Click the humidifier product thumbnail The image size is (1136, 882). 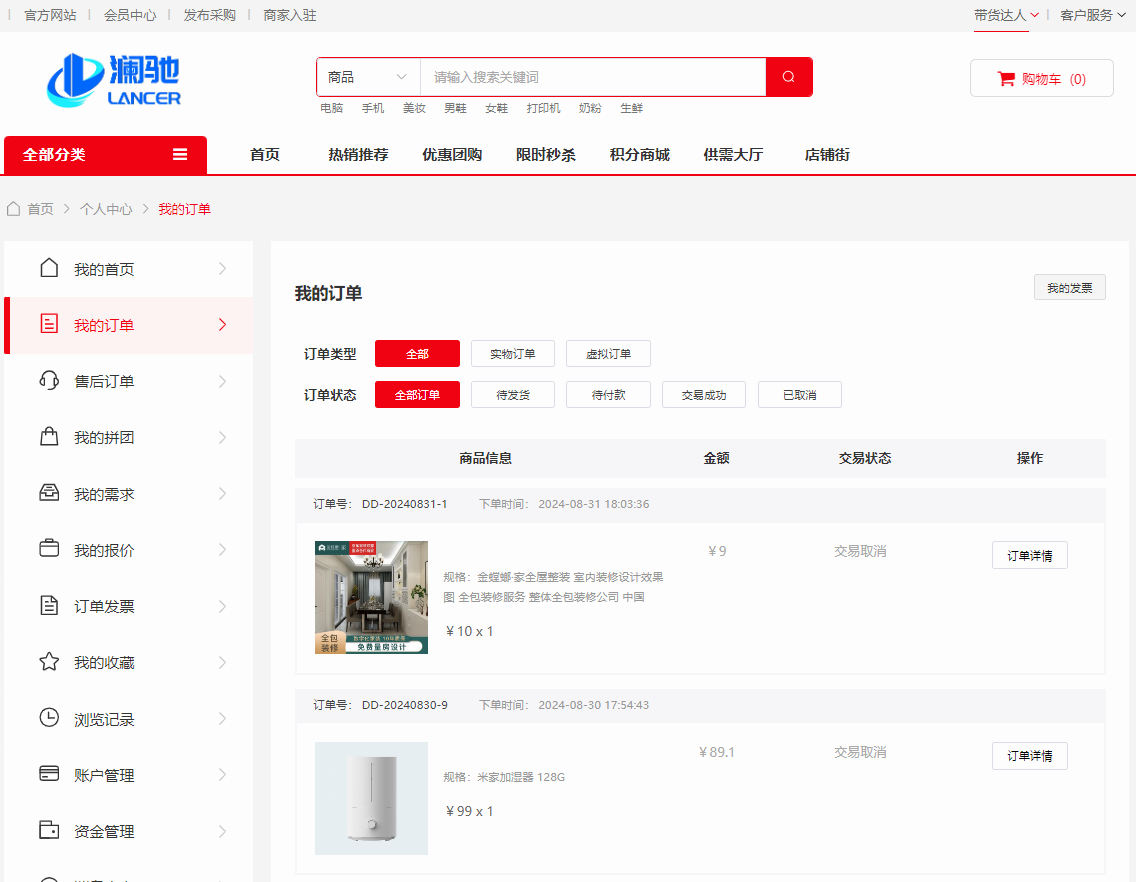click(x=371, y=798)
